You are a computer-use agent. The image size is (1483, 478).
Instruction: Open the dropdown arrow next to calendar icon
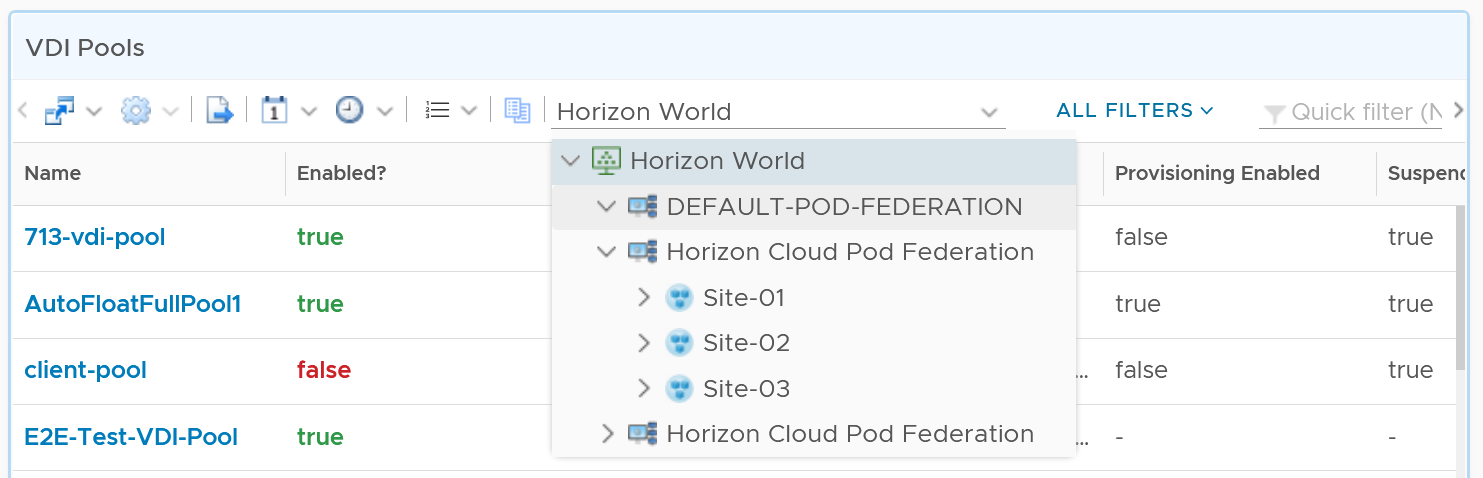coord(309,111)
